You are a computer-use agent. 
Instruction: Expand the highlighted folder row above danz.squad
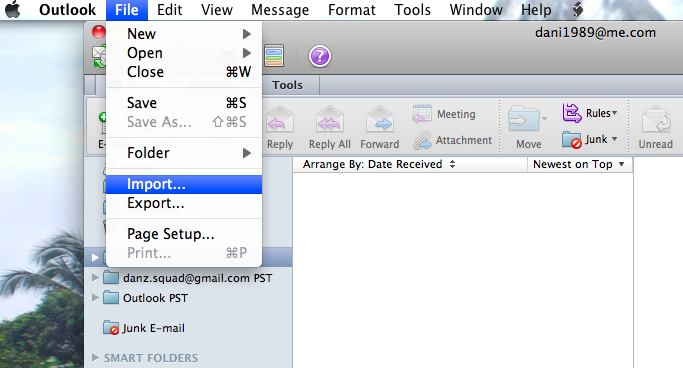pyautogui.click(x=95, y=257)
